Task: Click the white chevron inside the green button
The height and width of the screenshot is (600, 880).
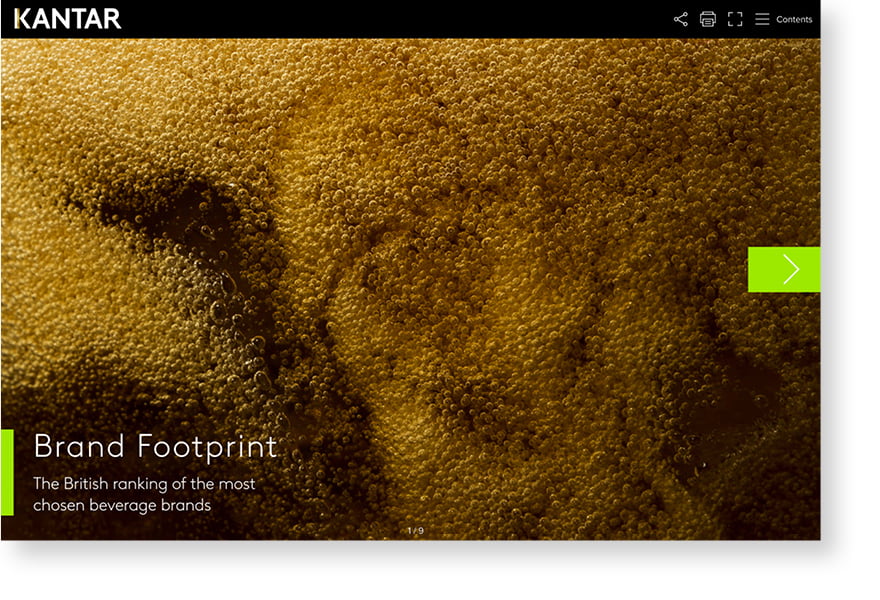Action: point(791,269)
